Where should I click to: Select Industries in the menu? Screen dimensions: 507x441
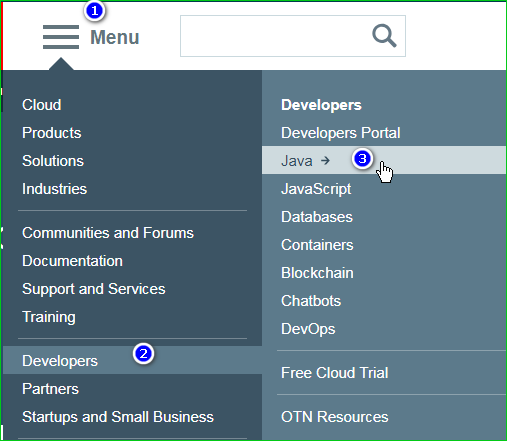[55, 189]
